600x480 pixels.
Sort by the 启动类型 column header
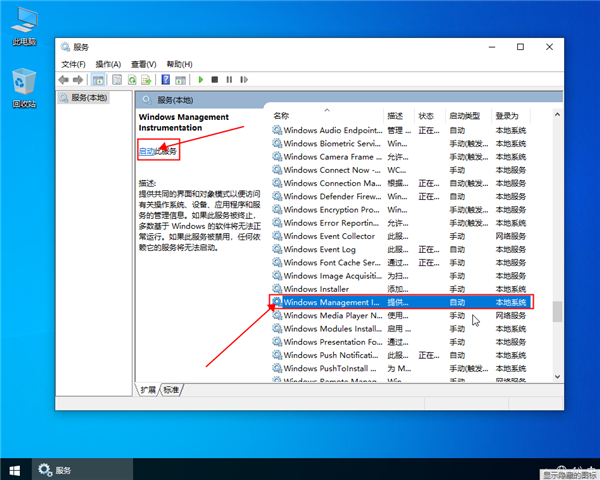point(464,115)
